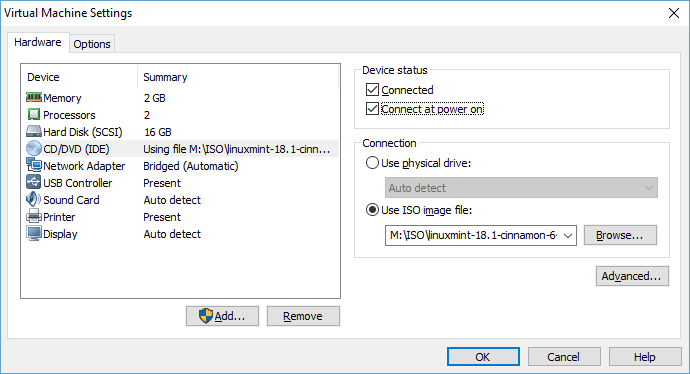Switch to the Hardware tab
Screen dimensions: 690x374
(x=38, y=42)
